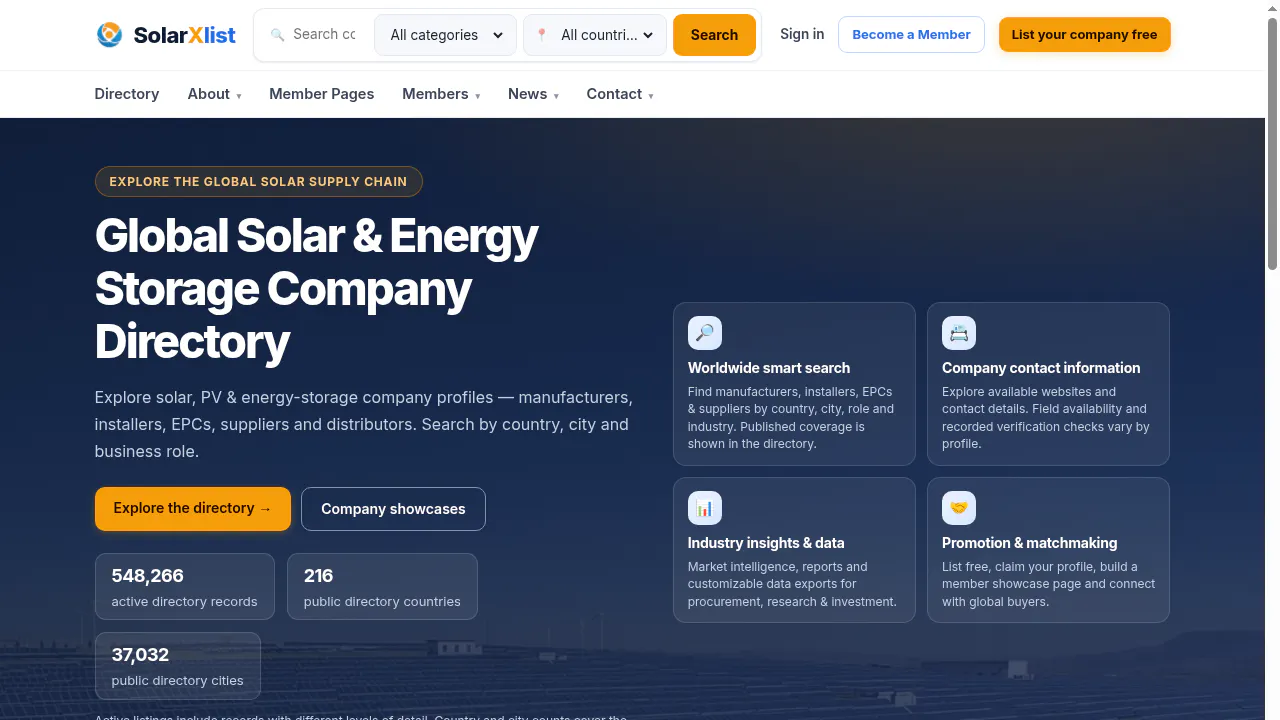1280x720 pixels.
Task: Click the magnifier icon in search box
Action: click(278, 35)
